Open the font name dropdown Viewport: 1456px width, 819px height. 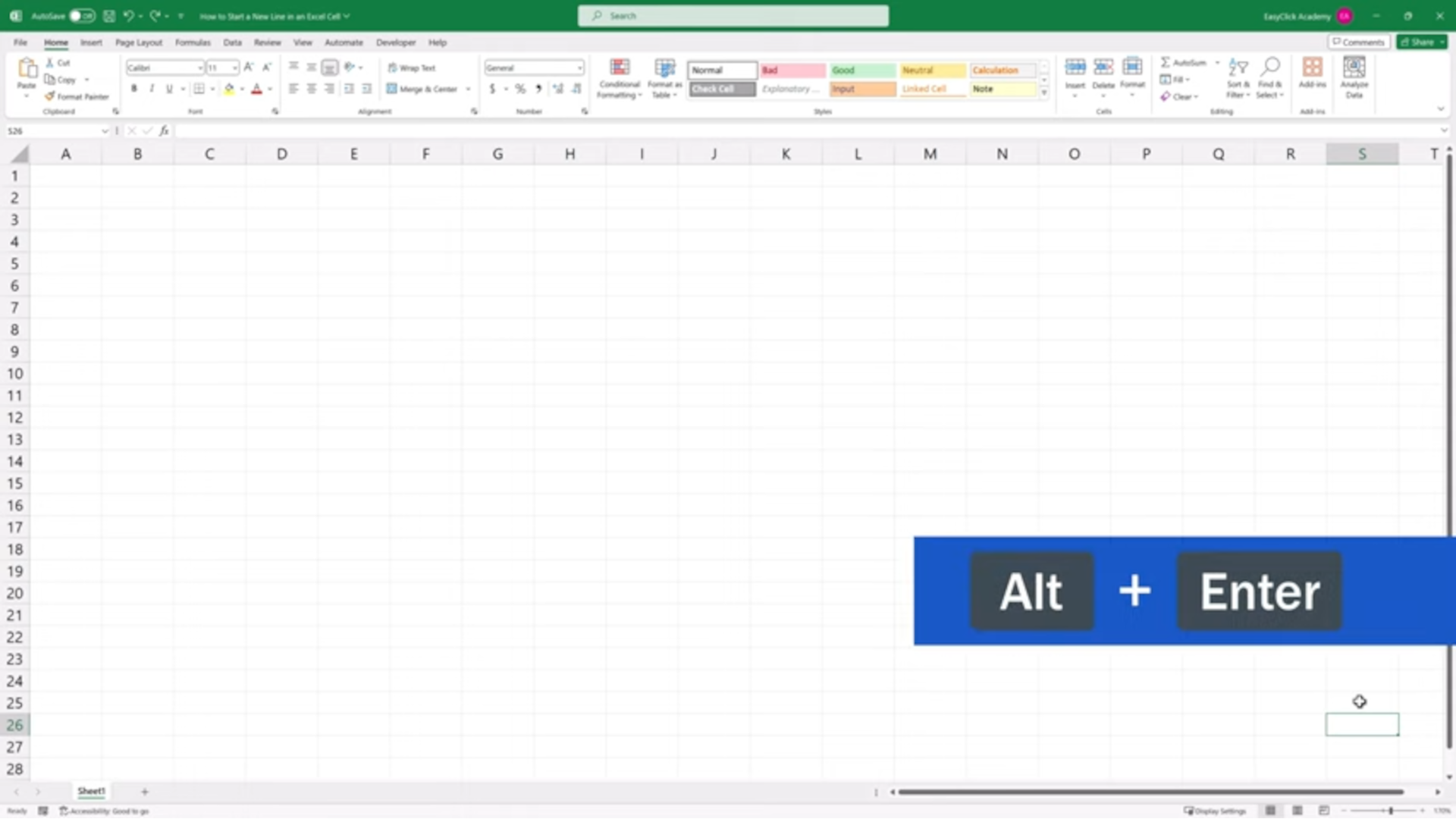click(199, 67)
